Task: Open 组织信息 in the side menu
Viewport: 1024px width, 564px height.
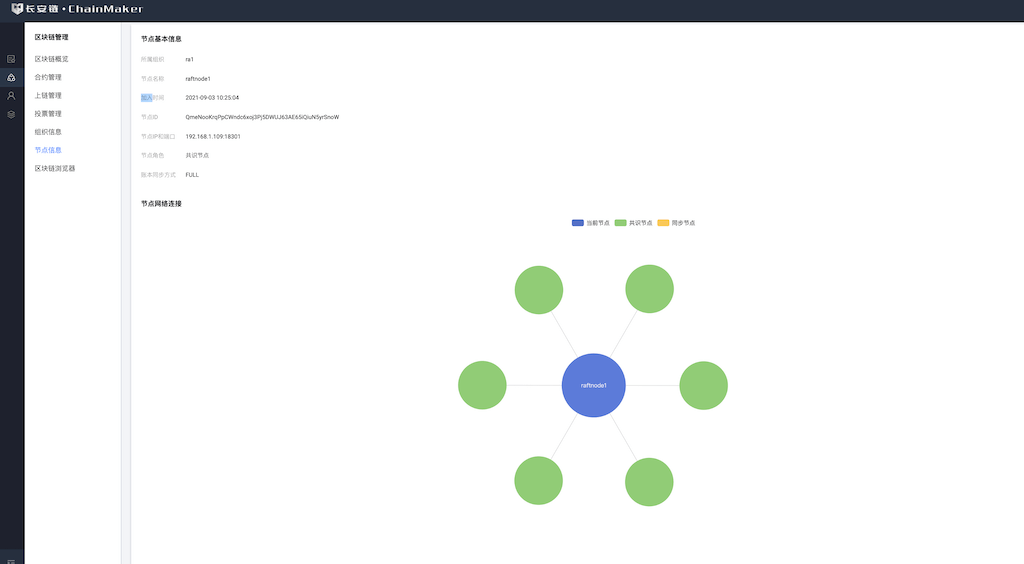Action: [x=48, y=132]
